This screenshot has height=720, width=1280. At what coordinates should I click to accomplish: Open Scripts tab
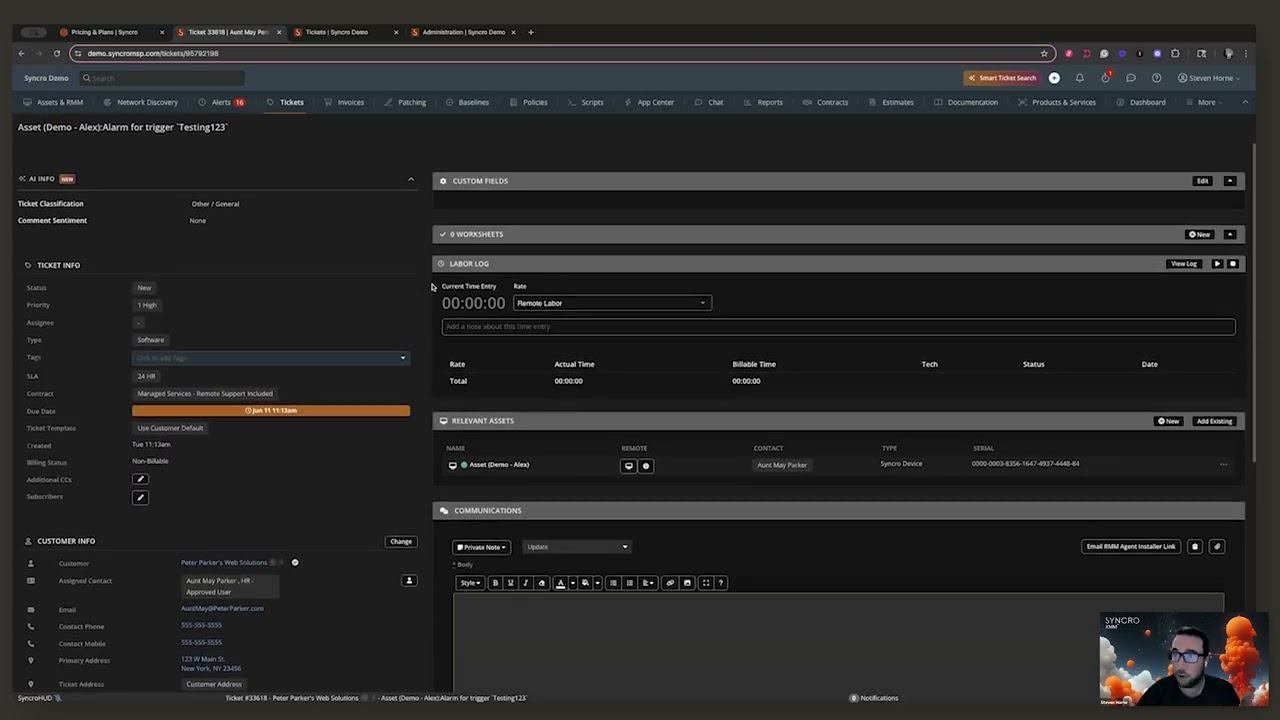pyautogui.click(x=587, y=102)
